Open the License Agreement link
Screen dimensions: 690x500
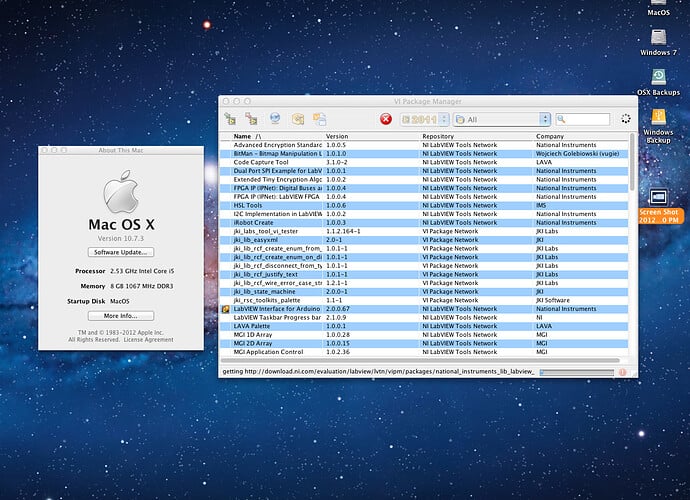[x=148, y=340]
